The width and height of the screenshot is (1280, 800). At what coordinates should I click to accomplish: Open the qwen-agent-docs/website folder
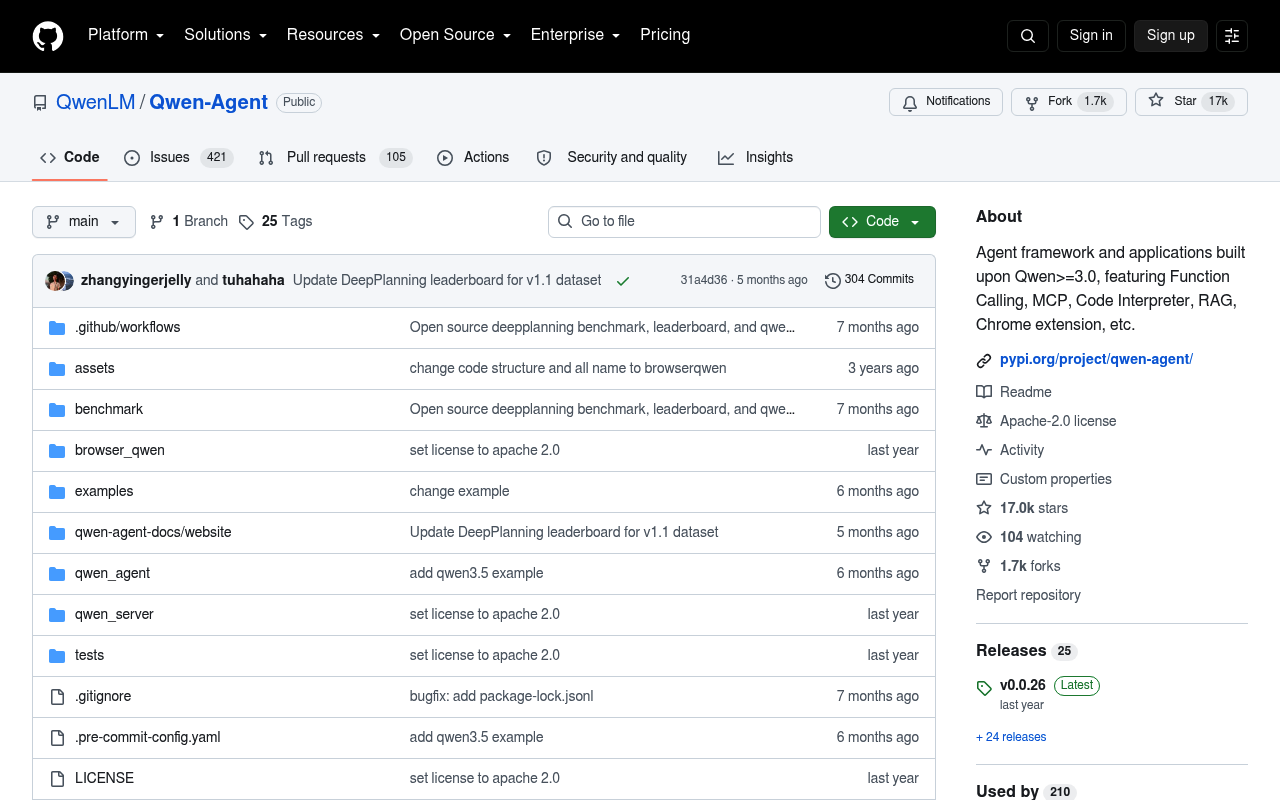[x=153, y=533]
